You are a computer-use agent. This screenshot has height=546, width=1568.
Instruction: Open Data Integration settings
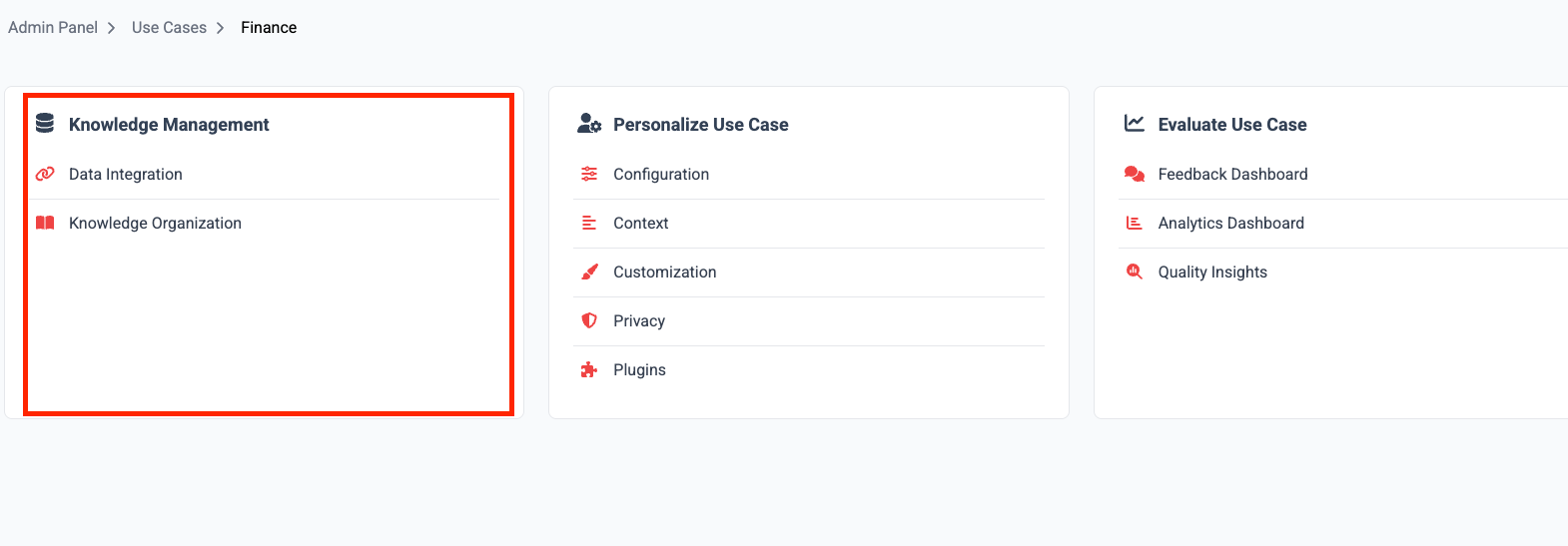coord(126,174)
